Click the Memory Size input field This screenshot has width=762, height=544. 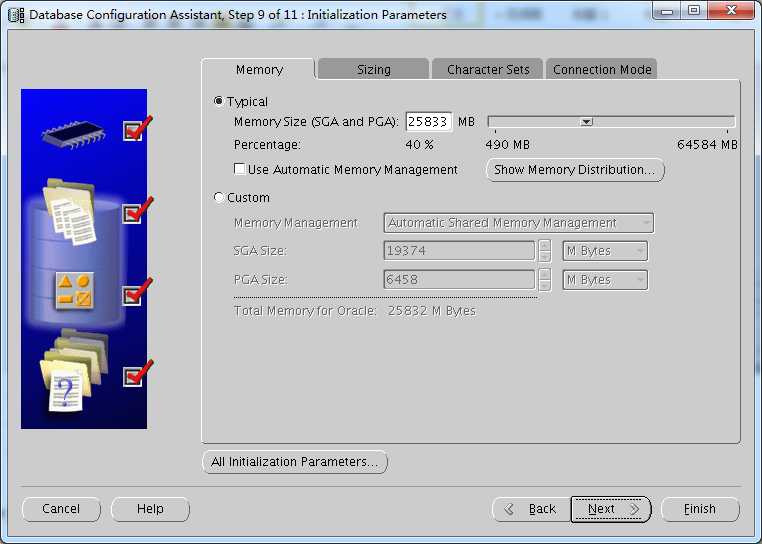tap(429, 121)
